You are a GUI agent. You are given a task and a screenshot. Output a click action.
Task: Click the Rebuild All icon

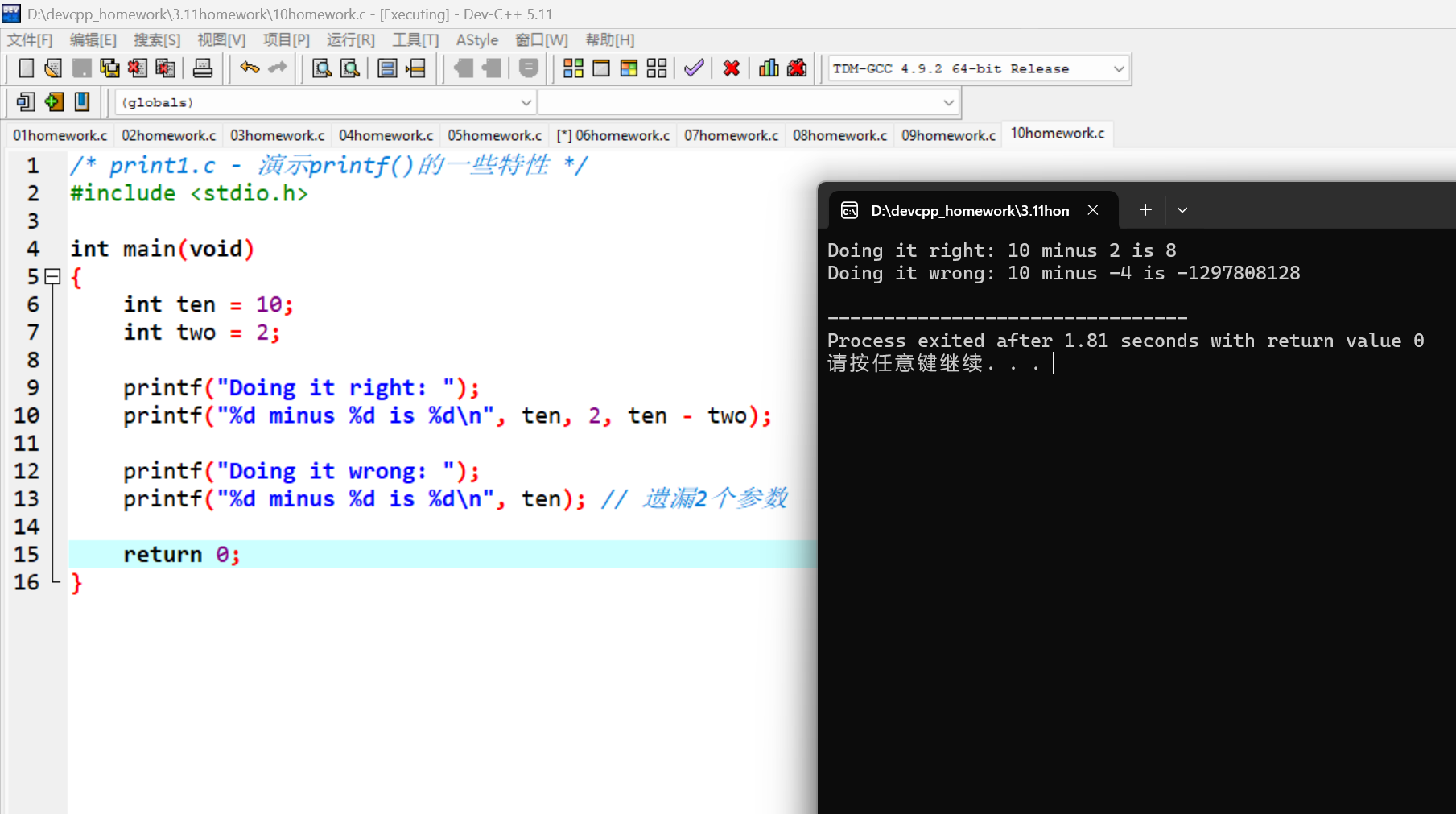click(x=657, y=68)
